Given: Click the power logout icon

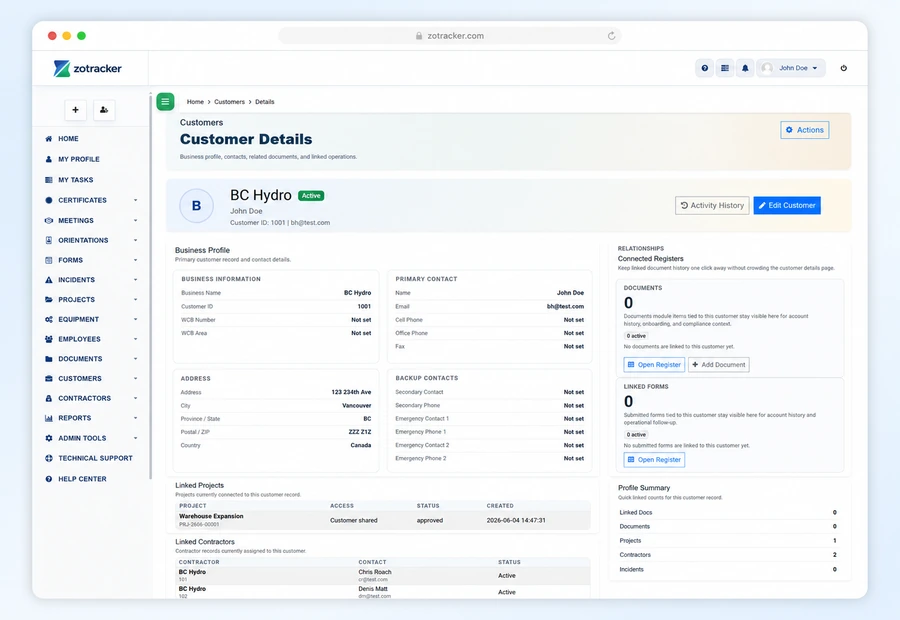Looking at the screenshot, I should click(x=843, y=68).
